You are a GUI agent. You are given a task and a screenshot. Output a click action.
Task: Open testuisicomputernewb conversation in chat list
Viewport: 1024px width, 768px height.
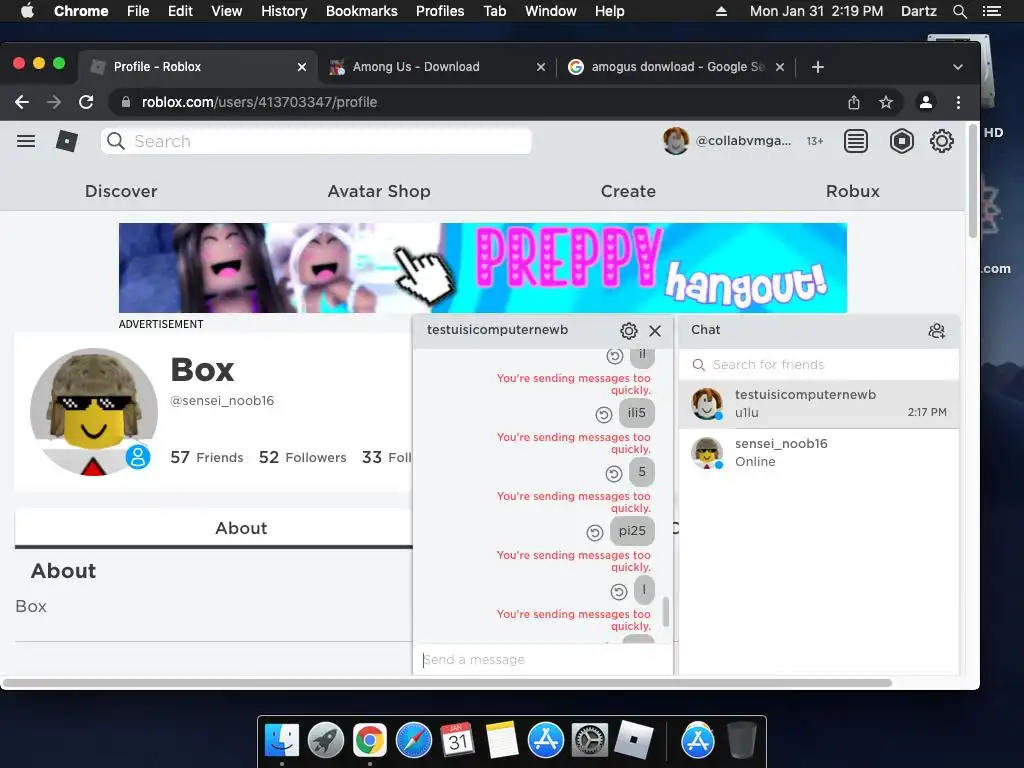[x=818, y=404]
